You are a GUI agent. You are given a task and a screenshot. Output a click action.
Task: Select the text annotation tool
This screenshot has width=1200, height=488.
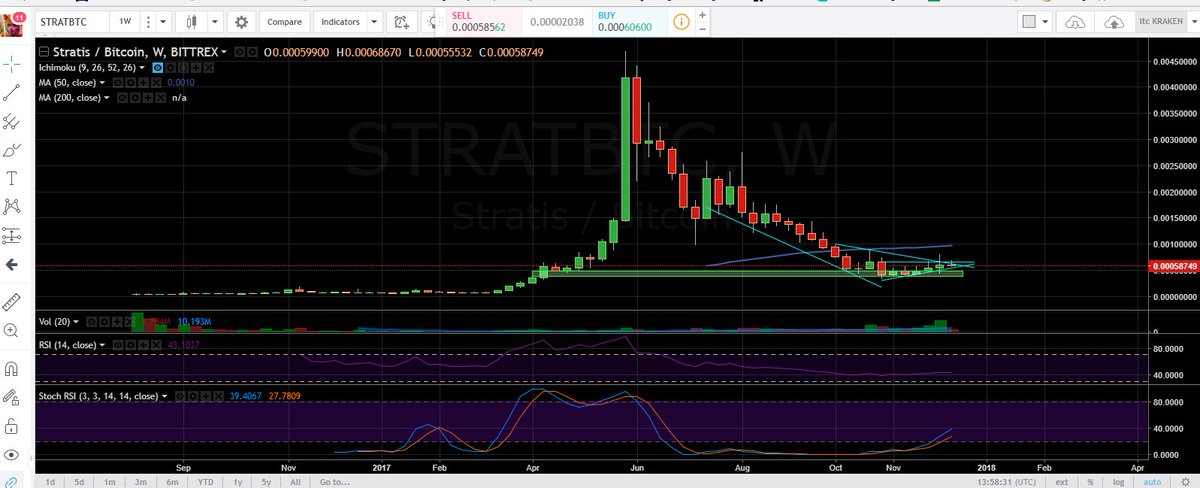[12, 178]
